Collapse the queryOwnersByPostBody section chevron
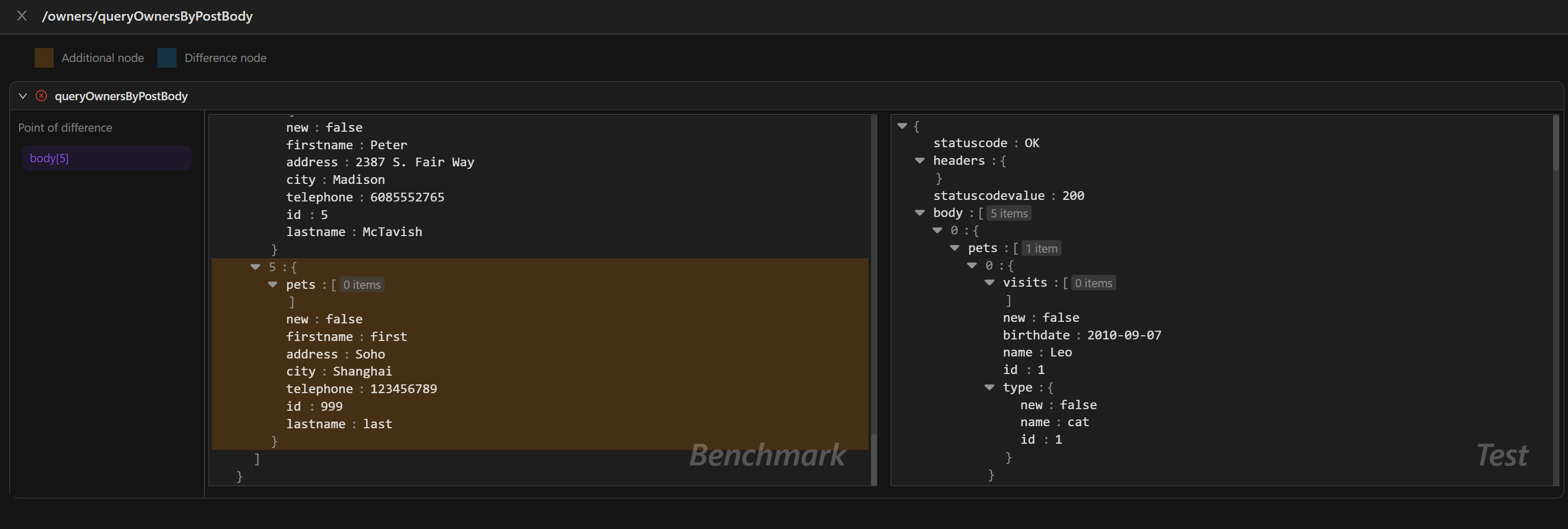Image resolution: width=1568 pixels, height=529 pixels. click(23, 96)
